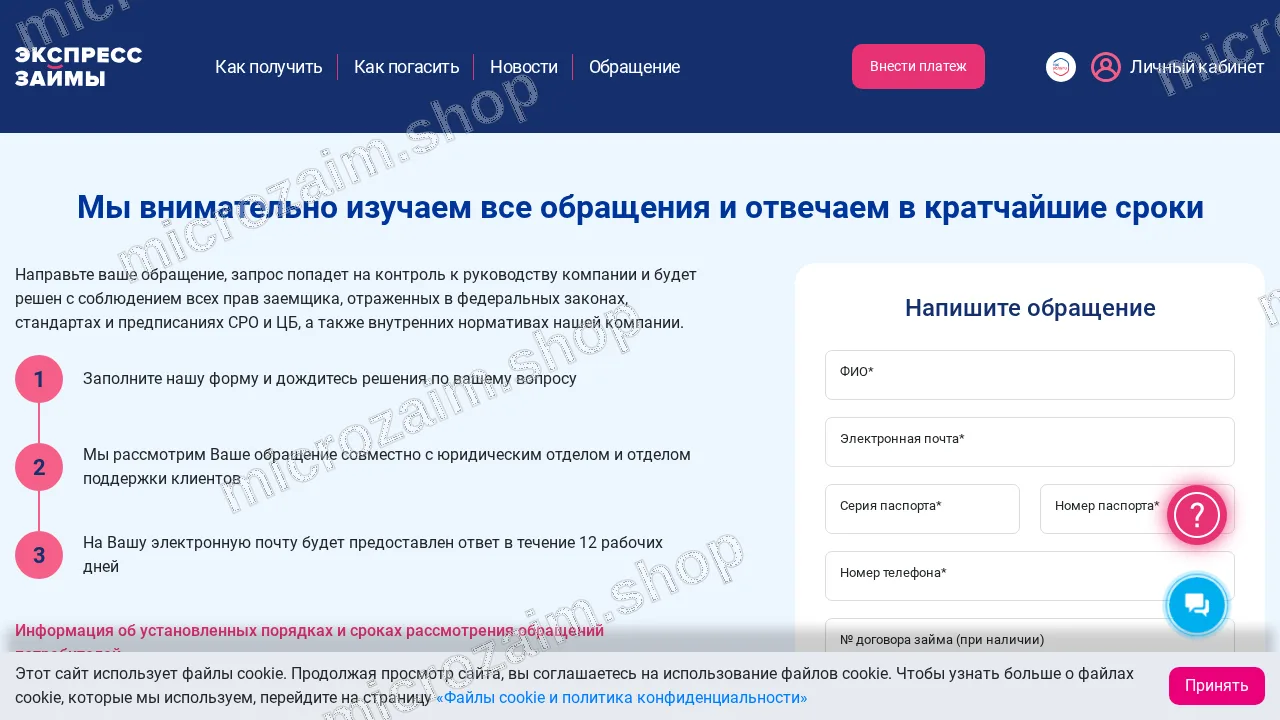Open Личный кабинет link

pyautogui.click(x=1197, y=67)
